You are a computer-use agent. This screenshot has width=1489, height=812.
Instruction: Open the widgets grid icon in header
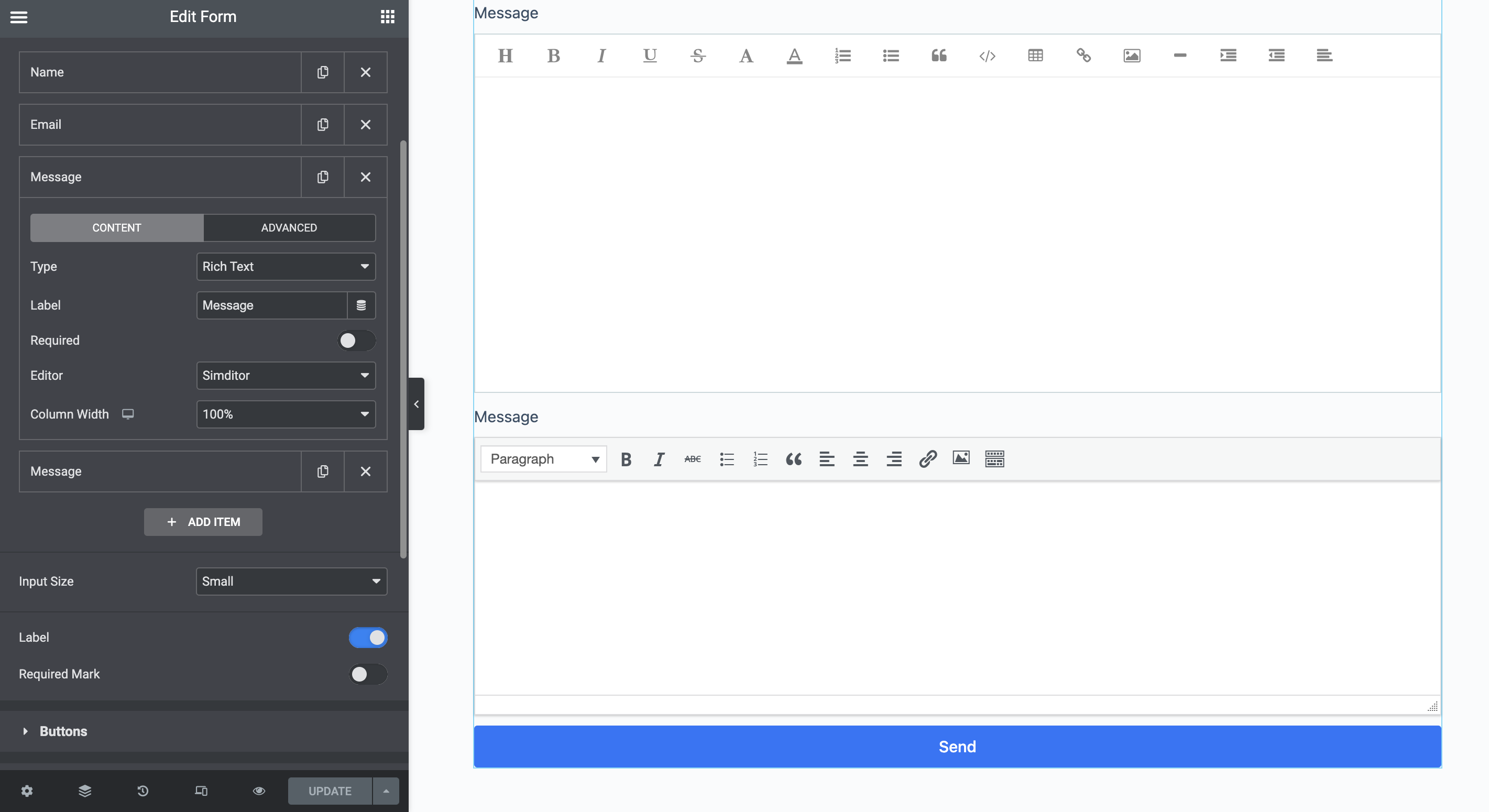pos(387,17)
